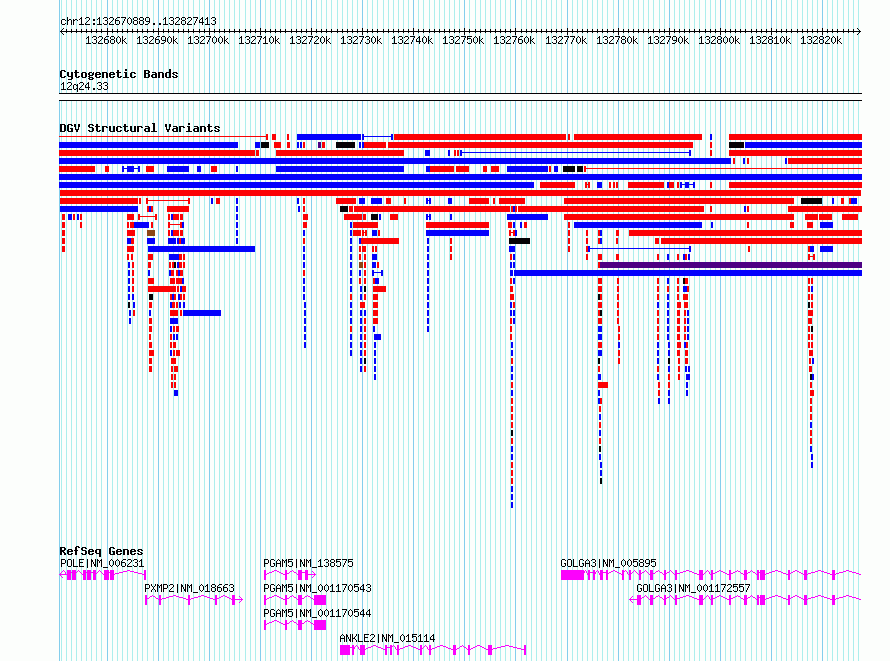Click the POLE gene model glyph
The height and width of the screenshot is (661, 890).
coord(103,575)
